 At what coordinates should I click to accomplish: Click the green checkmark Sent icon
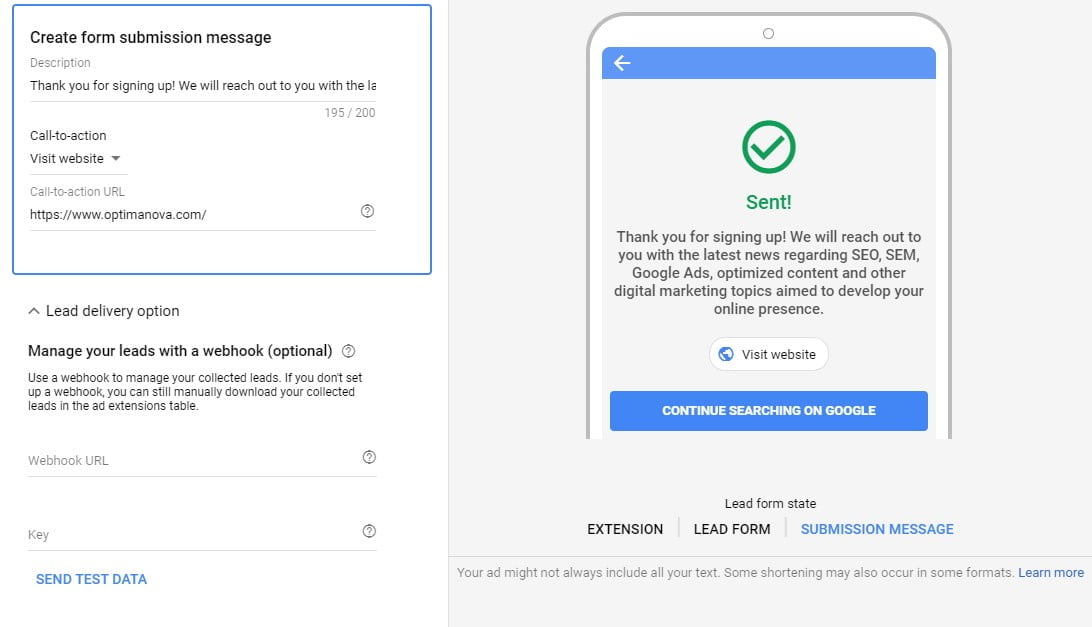click(x=768, y=147)
